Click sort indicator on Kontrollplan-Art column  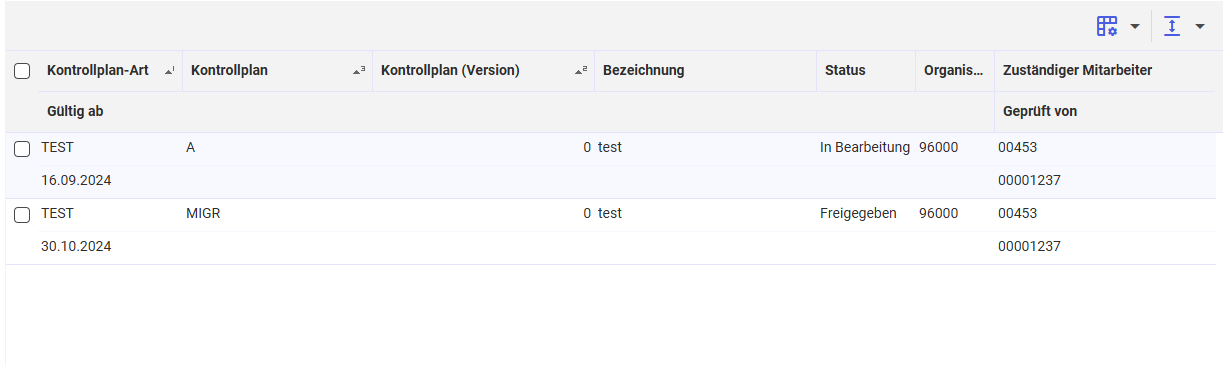(170, 71)
